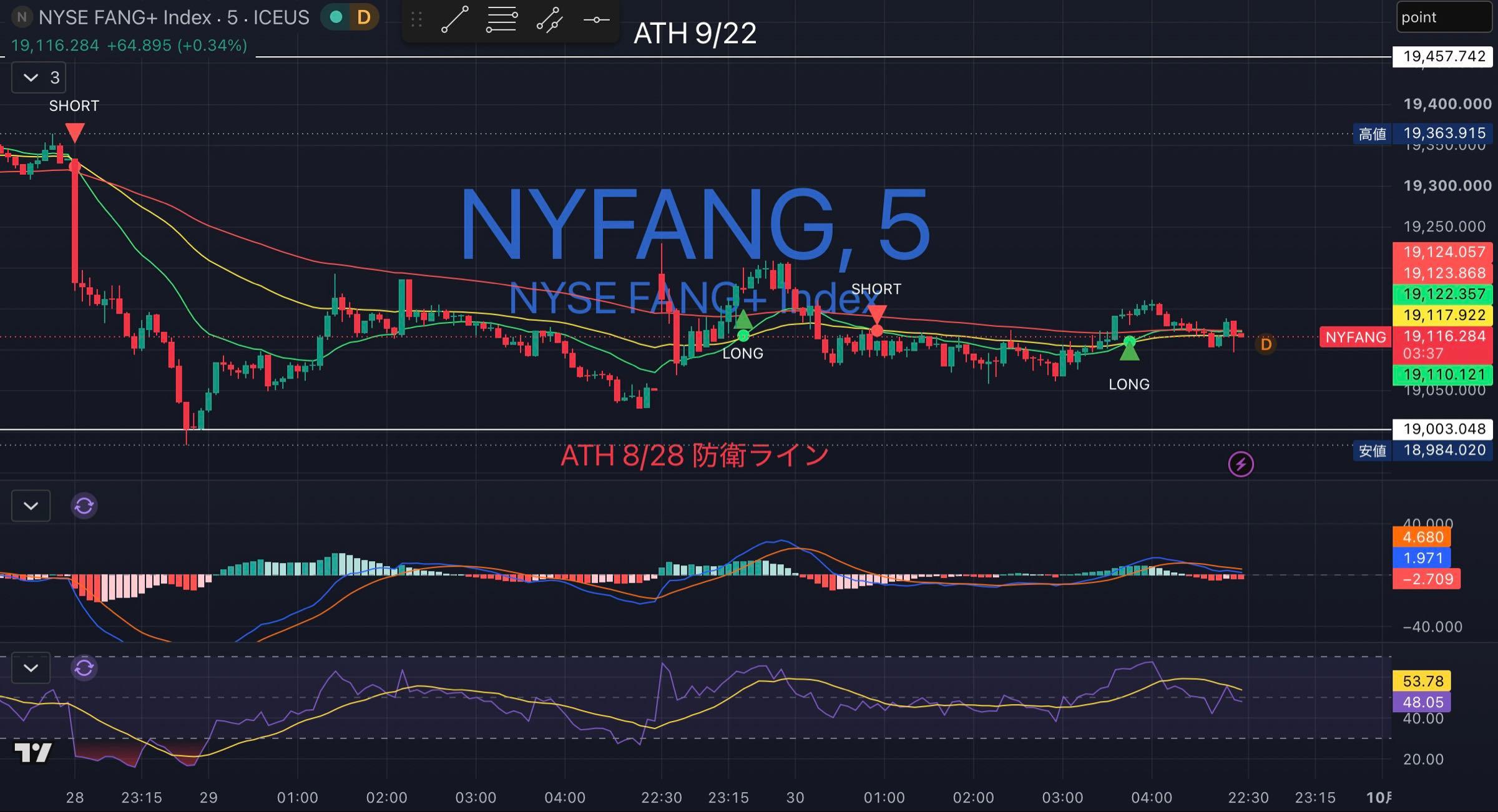Grab the drawing toolbar drag handle

(416, 20)
